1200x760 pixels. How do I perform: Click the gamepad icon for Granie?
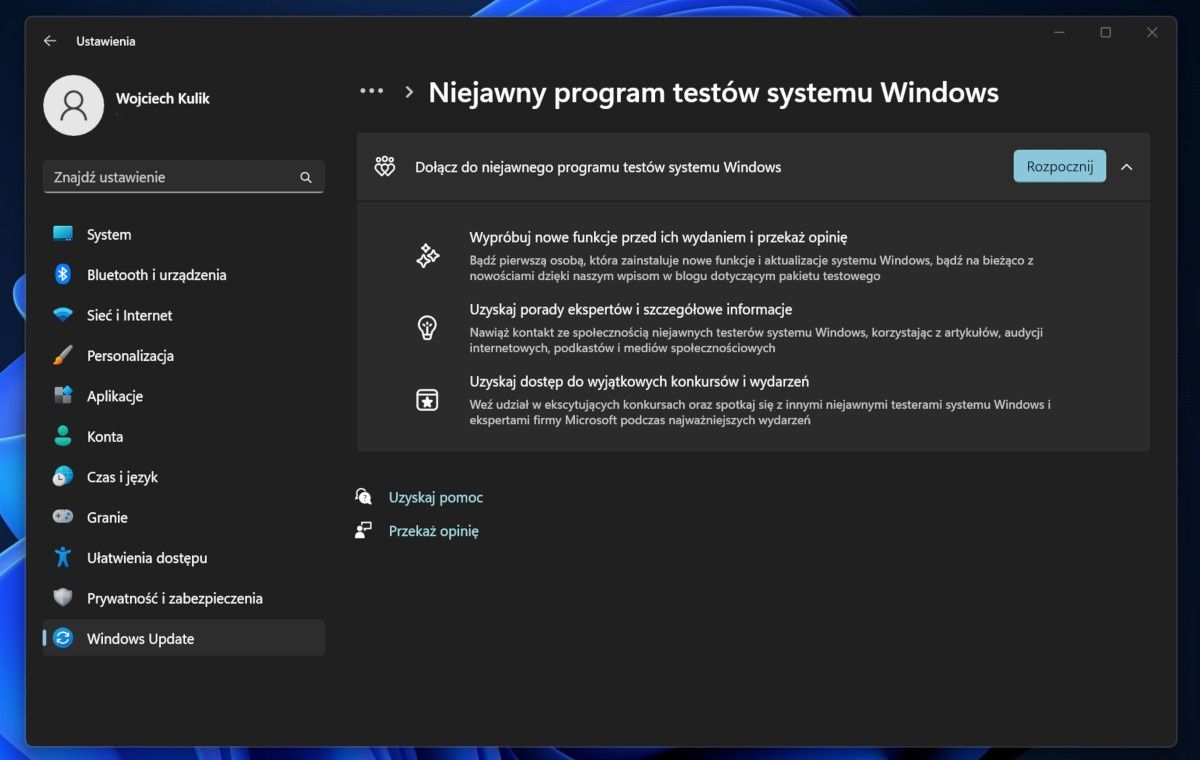[63, 517]
